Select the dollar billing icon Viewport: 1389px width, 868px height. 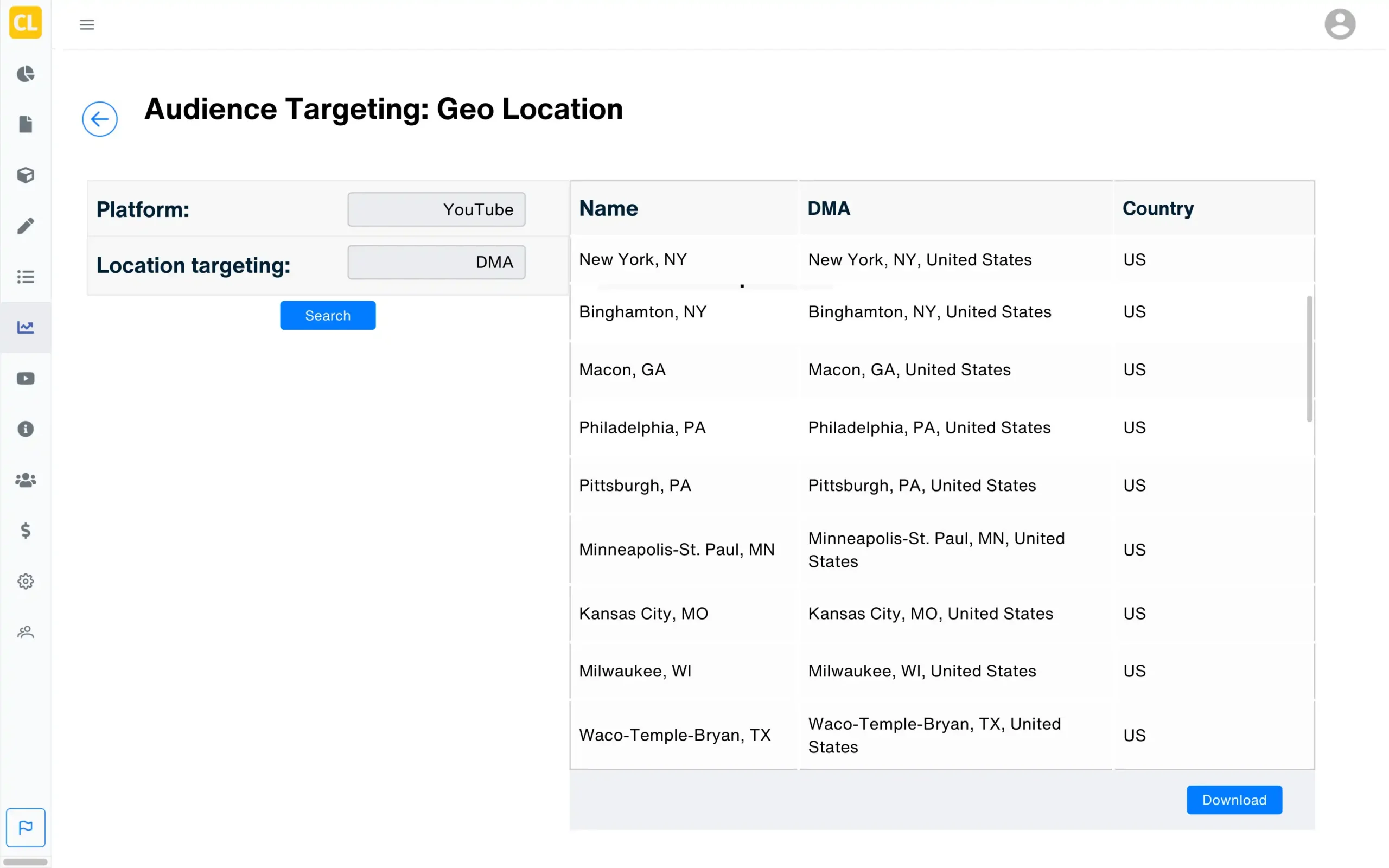tap(26, 531)
